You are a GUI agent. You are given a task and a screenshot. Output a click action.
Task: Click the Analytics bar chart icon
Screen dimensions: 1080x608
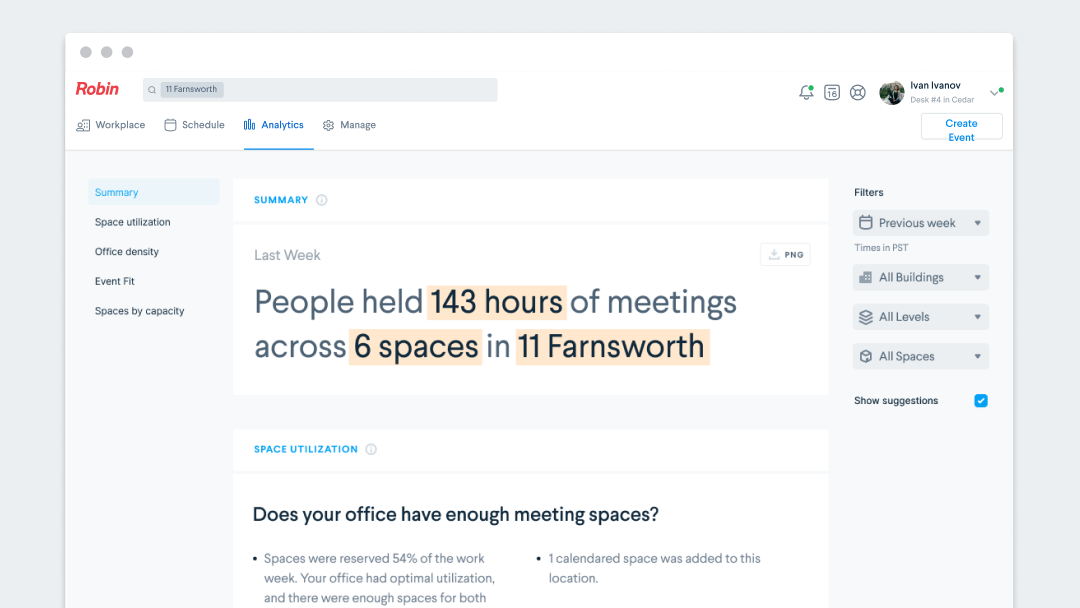pyautogui.click(x=249, y=125)
